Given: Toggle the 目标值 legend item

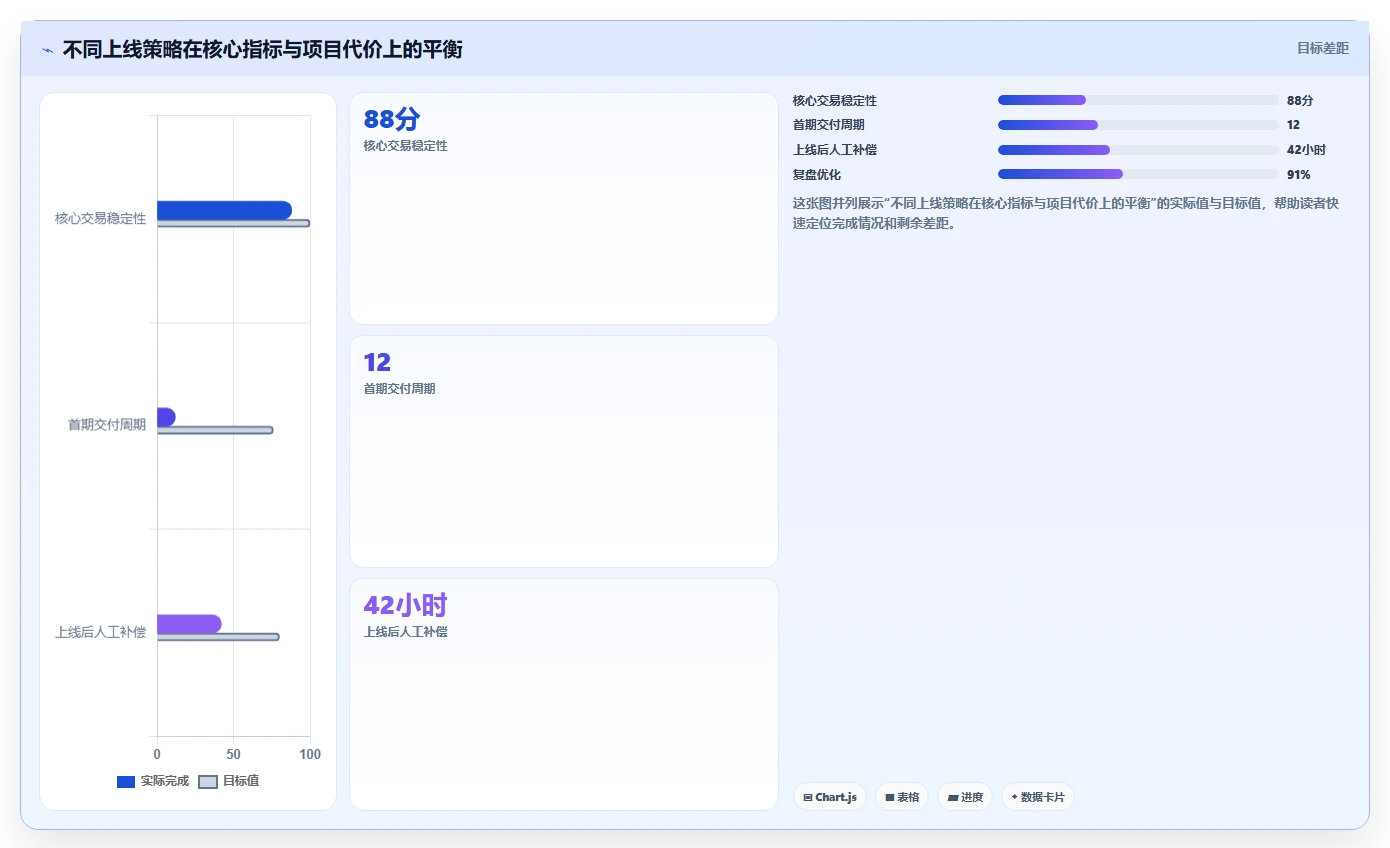Looking at the screenshot, I should (x=229, y=781).
